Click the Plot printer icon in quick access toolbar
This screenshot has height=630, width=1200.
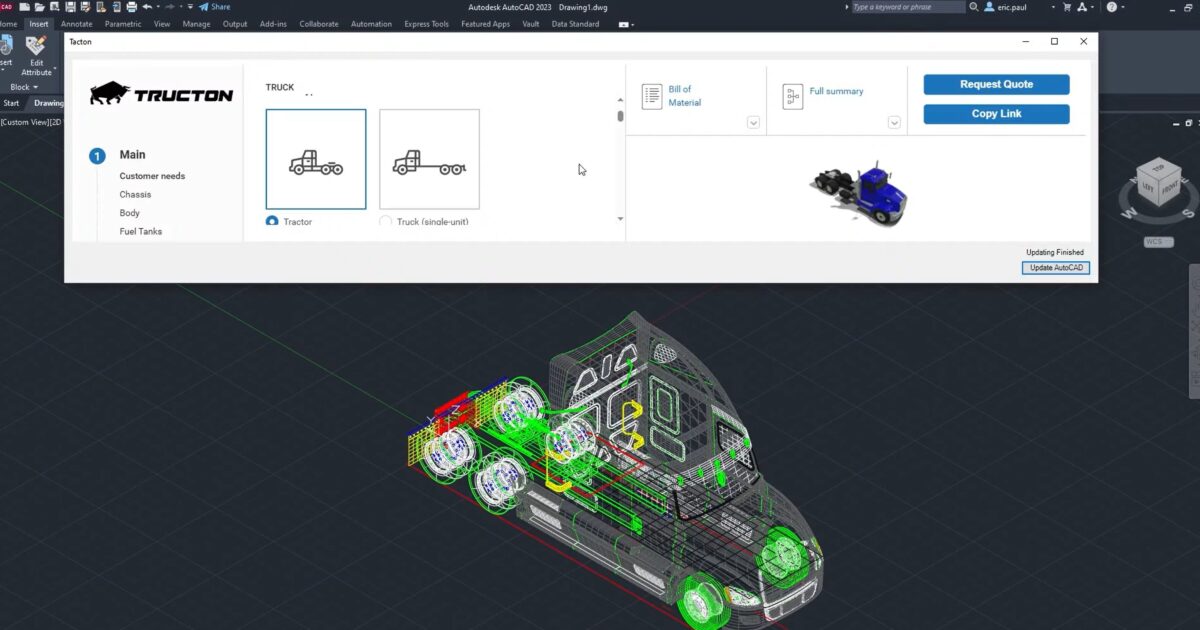point(130,7)
